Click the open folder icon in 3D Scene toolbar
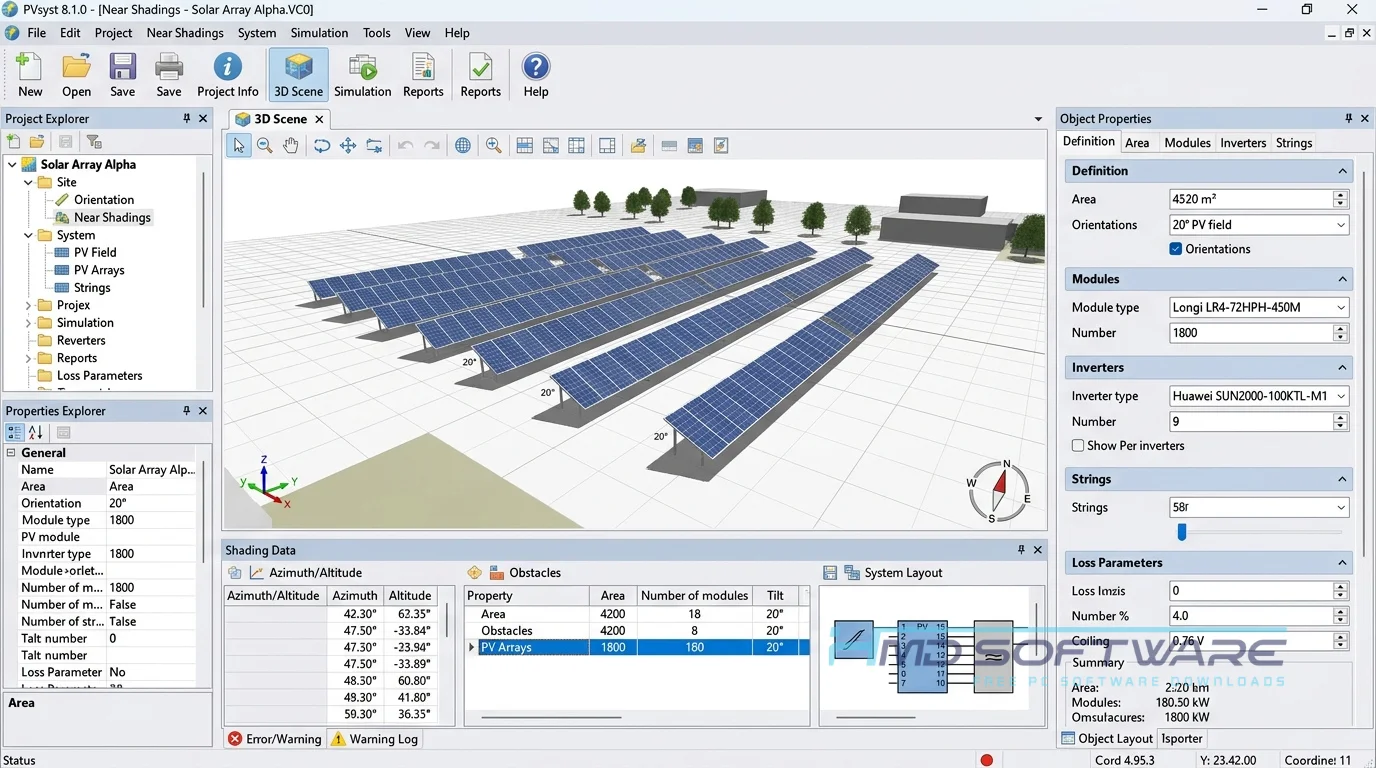Image resolution: width=1376 pixels, height=768 pixels. pos(638,145)
